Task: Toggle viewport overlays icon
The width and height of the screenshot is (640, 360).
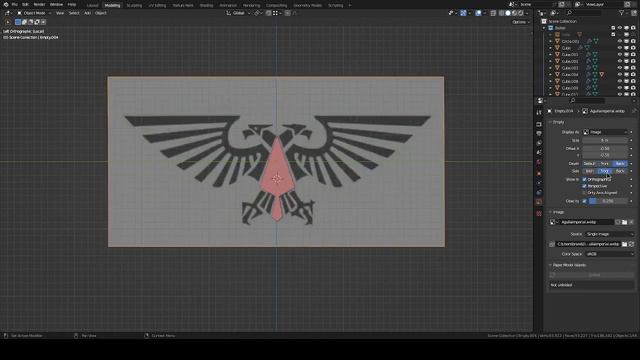Action: tap(478, 13)
